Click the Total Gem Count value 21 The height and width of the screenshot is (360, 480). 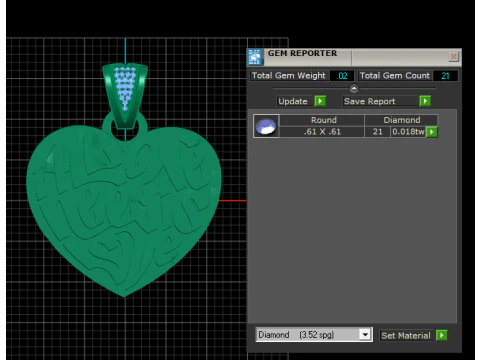tap(445, 76)
